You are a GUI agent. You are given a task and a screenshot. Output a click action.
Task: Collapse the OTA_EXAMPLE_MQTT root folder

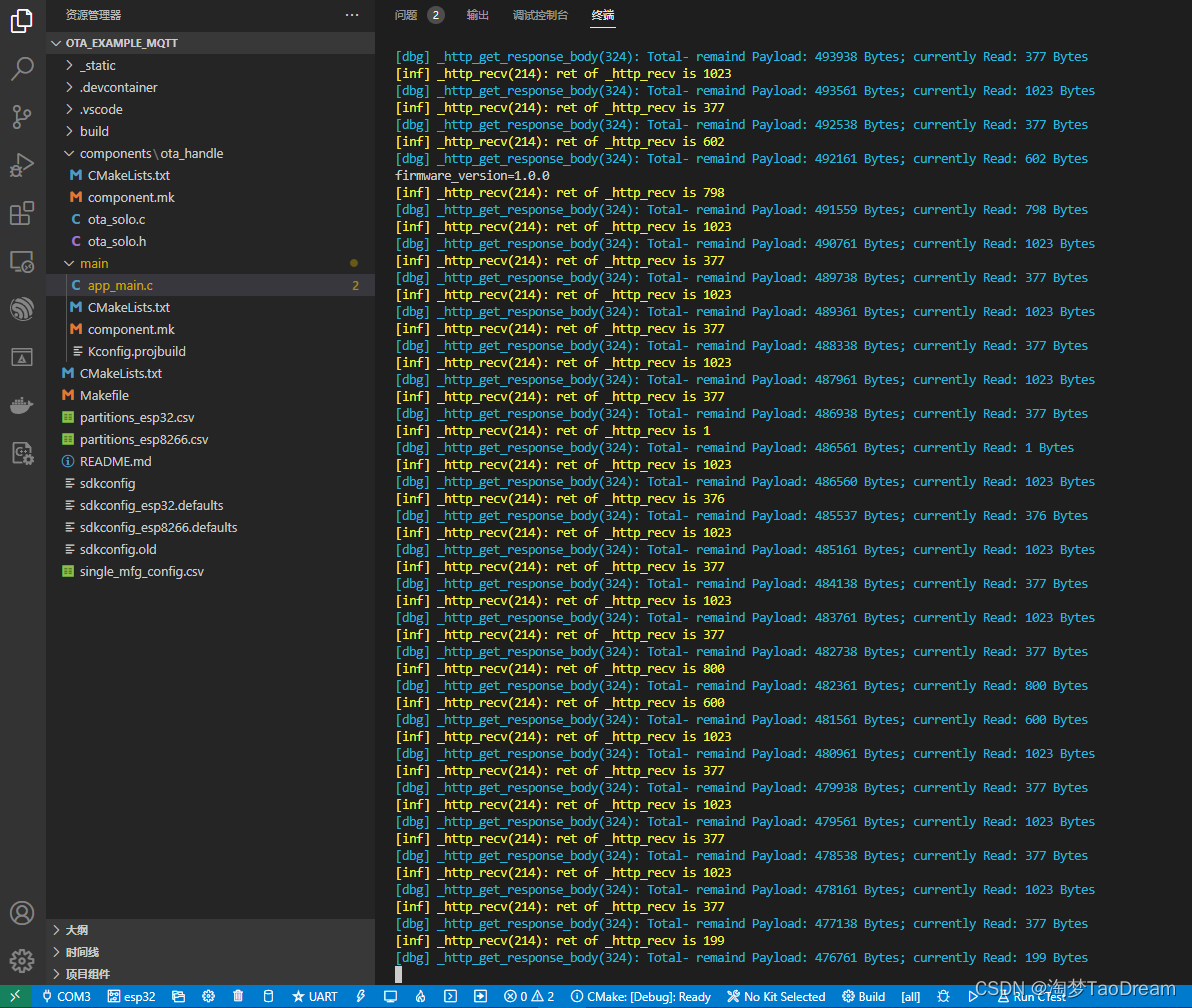tap(211, 43)
